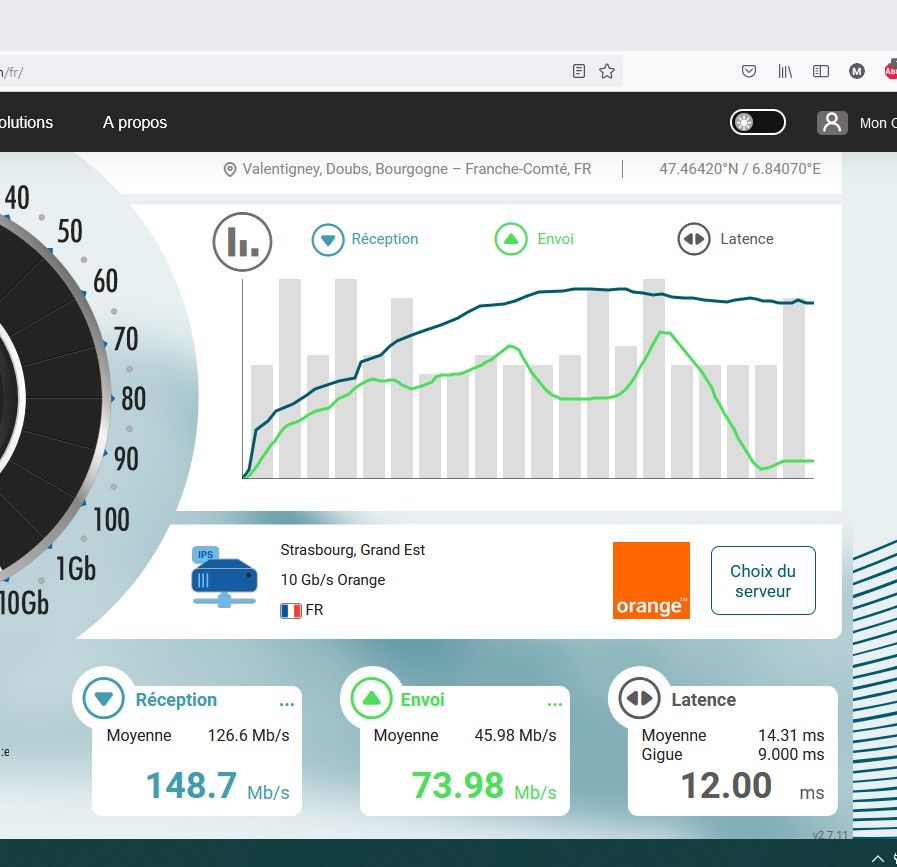The image size is (897, 867).
Task: Toggle the Latence series in the graph legend
Action: point(726,239)
